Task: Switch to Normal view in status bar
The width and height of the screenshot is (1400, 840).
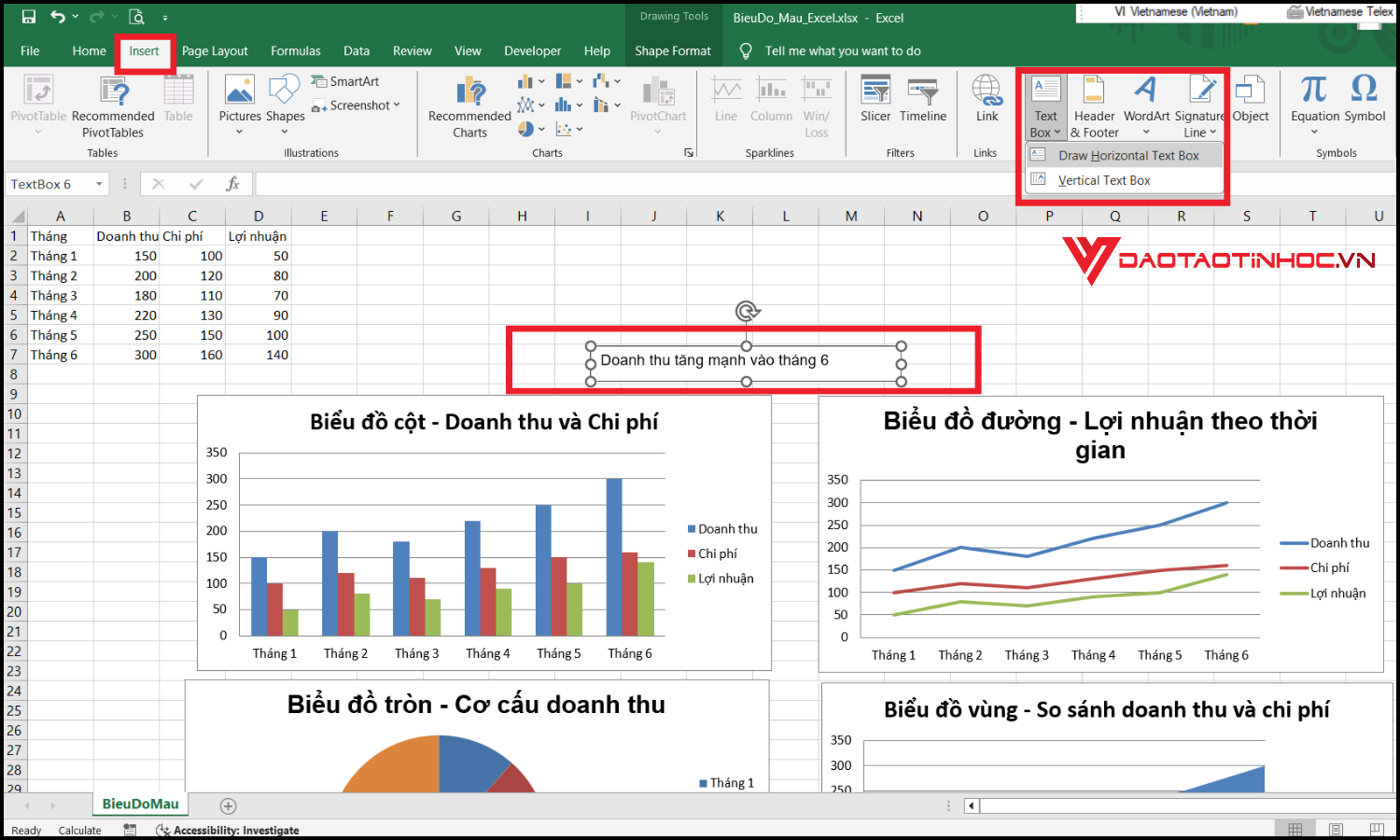Action: tap(1295, 830)
